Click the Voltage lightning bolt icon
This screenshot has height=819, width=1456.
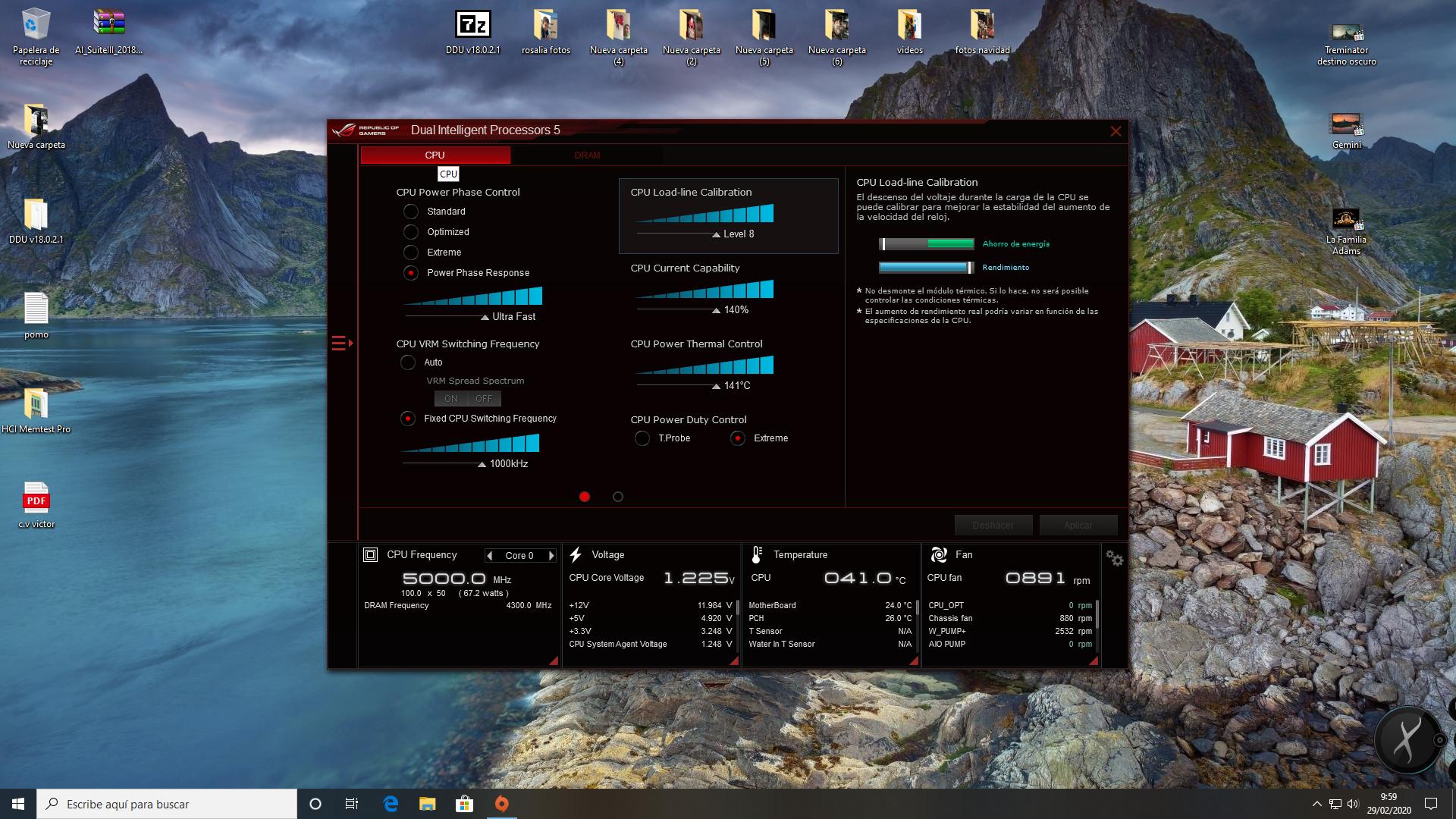[576, 555]
